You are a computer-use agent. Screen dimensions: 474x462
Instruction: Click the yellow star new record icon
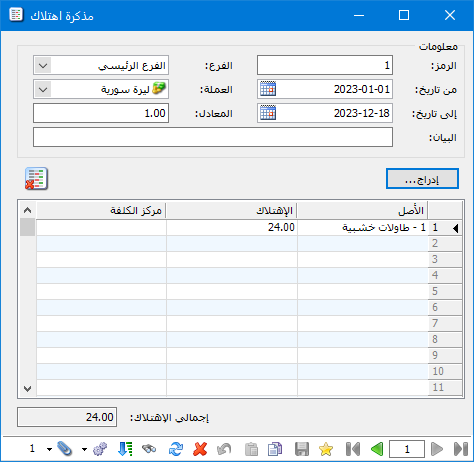[x=326, y=449]
